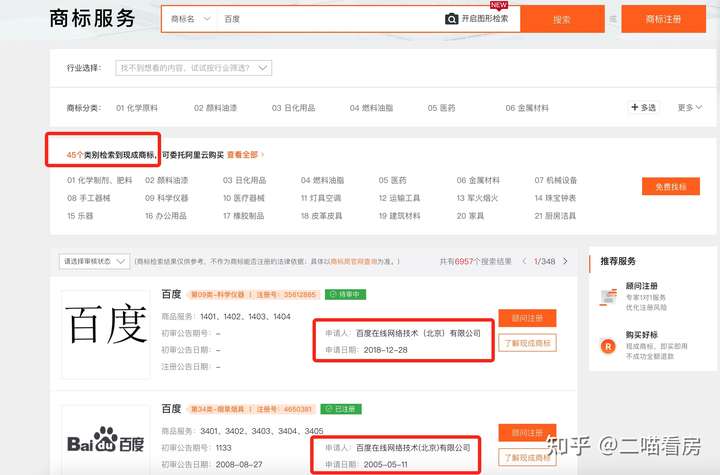Image resolution: width=720 pixels, height=475 pixels.
Task: Click the 商标服务 page title
Action: tap(92, 19)
